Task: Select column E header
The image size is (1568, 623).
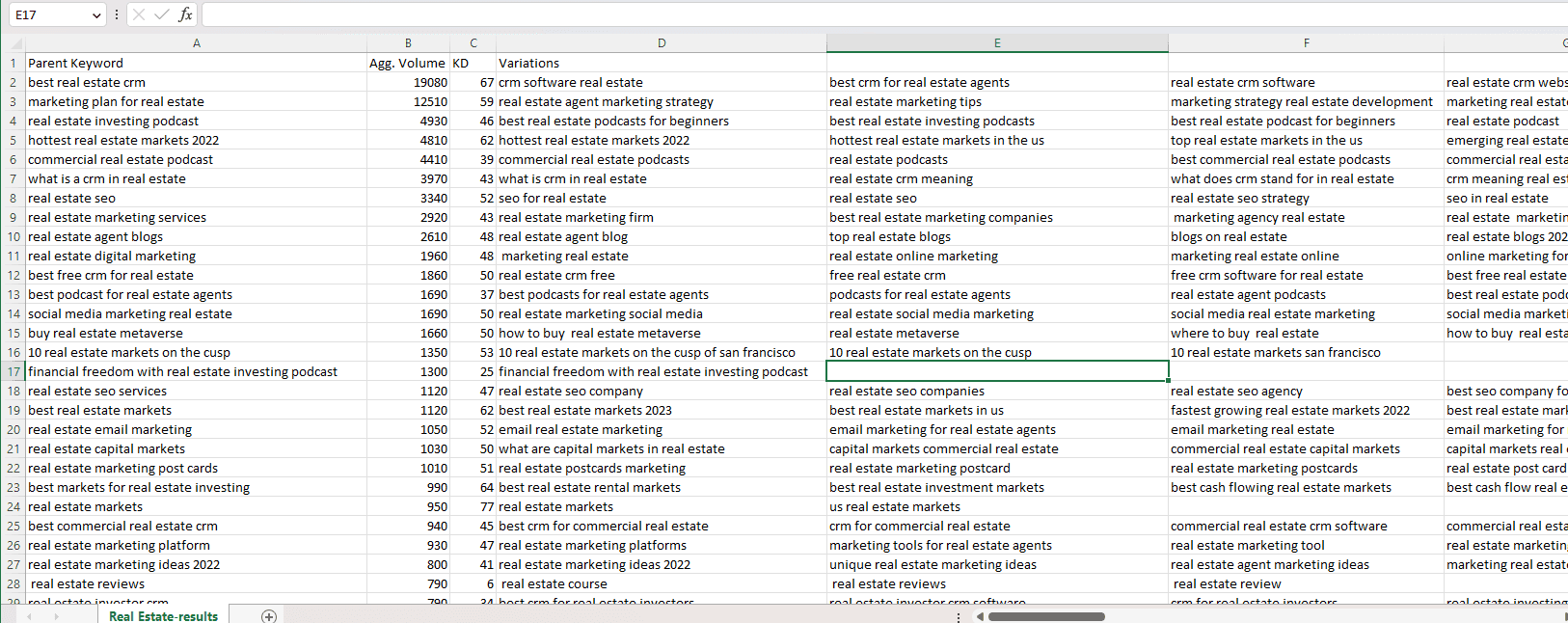Action: coord(997,43)
